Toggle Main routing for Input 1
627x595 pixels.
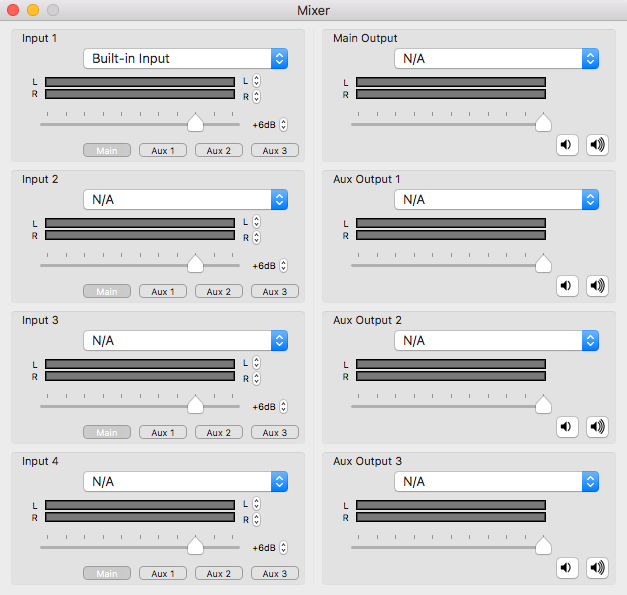[x=107, y=151]
